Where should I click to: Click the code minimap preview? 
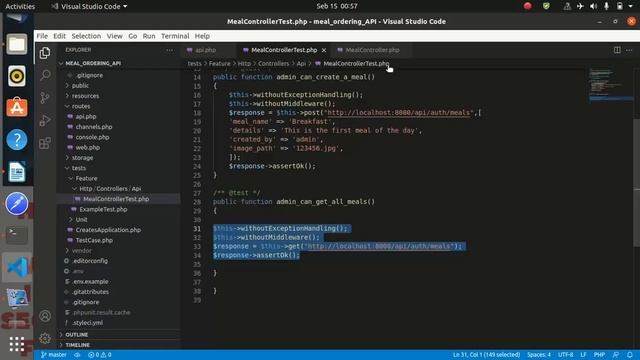click(x=610, y=84)
